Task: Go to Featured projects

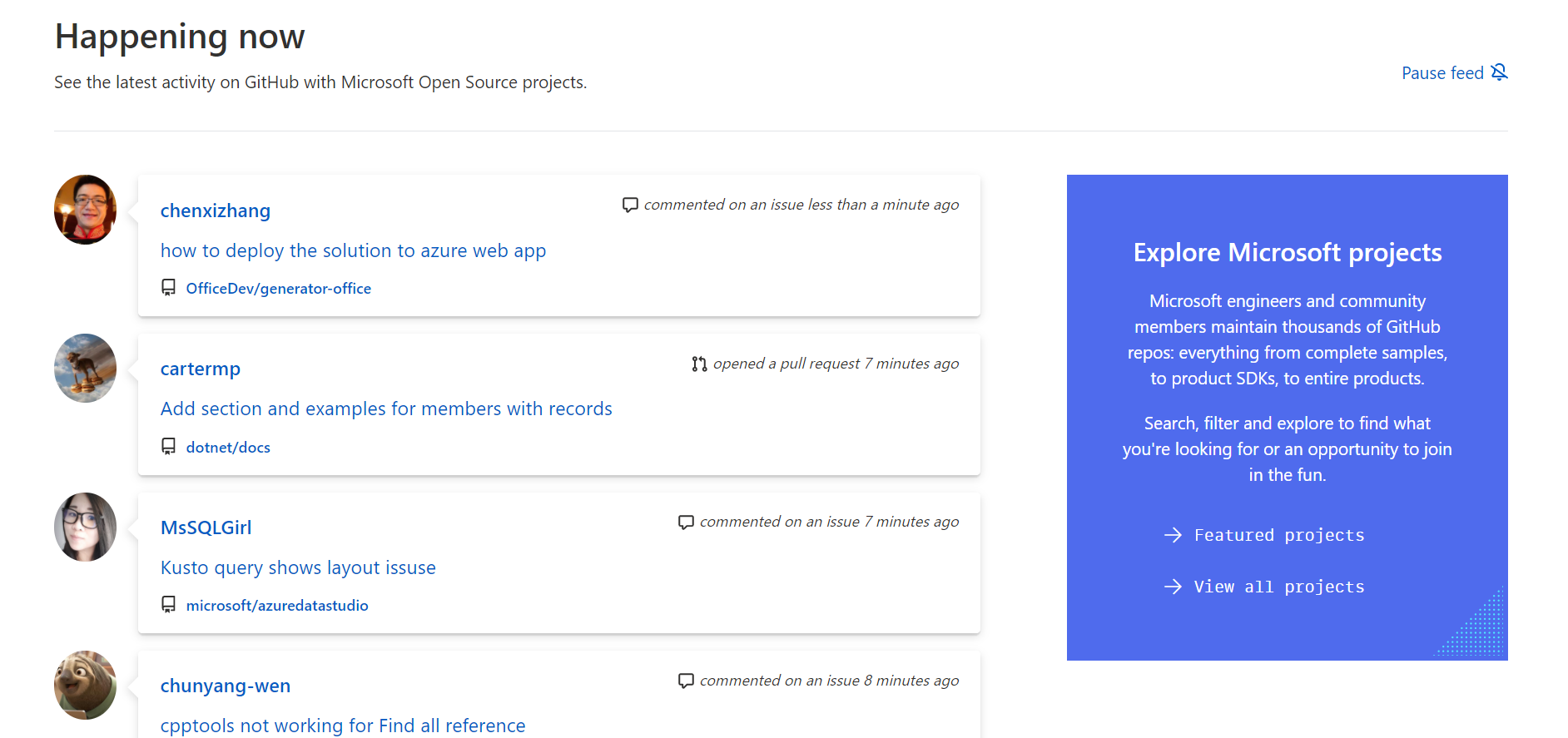Action: (1278, 535)
